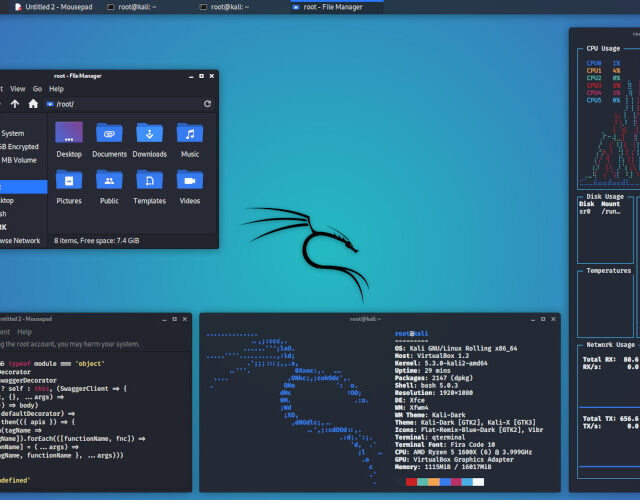This screenshot has height=500, width=640.
Task: Open the Documents folder icon
Action: pos(109,140)
